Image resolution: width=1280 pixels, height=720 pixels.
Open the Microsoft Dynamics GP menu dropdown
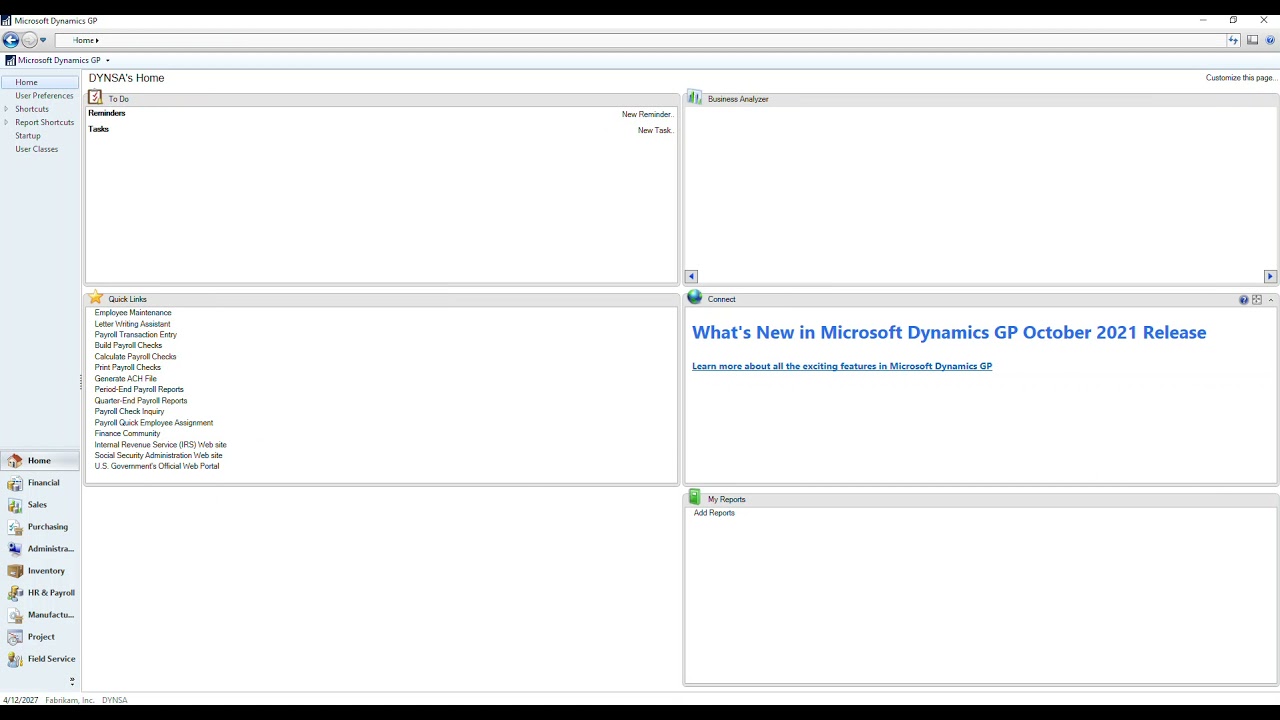click(x=58, y=60)
